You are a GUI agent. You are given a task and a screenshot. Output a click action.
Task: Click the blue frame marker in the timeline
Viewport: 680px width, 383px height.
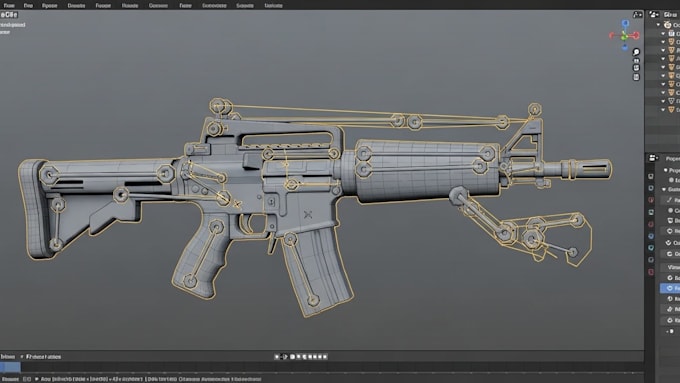[x=10, y=367]
